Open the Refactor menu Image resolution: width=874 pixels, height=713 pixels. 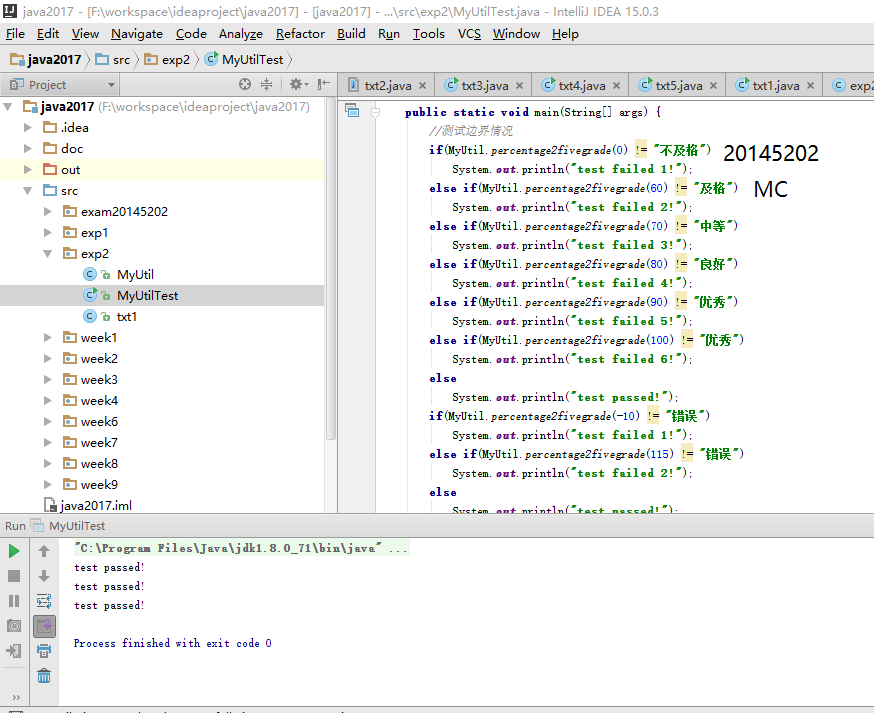[x=300, y=34]
